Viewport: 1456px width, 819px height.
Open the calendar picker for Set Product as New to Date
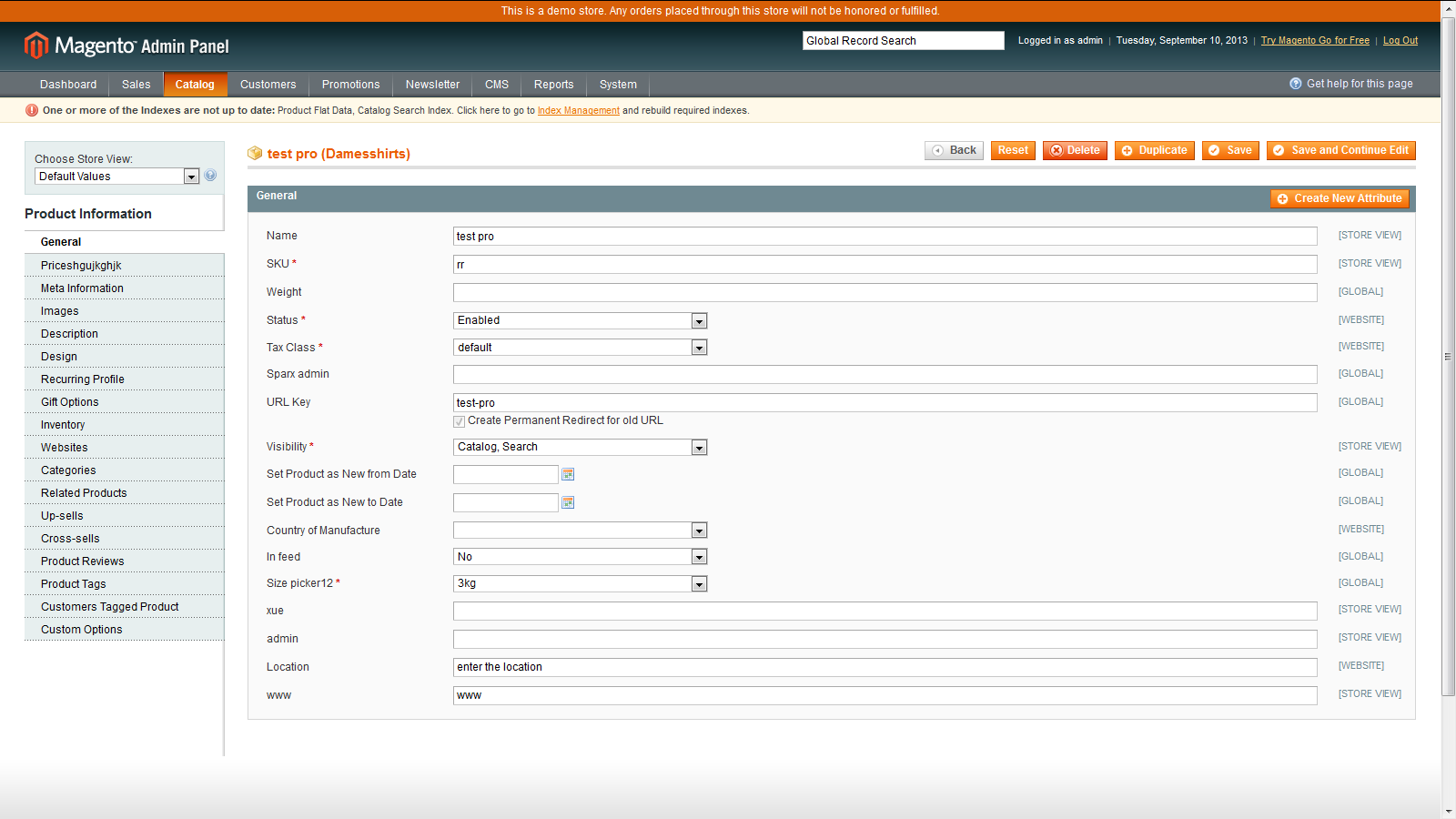pos(568,501)
